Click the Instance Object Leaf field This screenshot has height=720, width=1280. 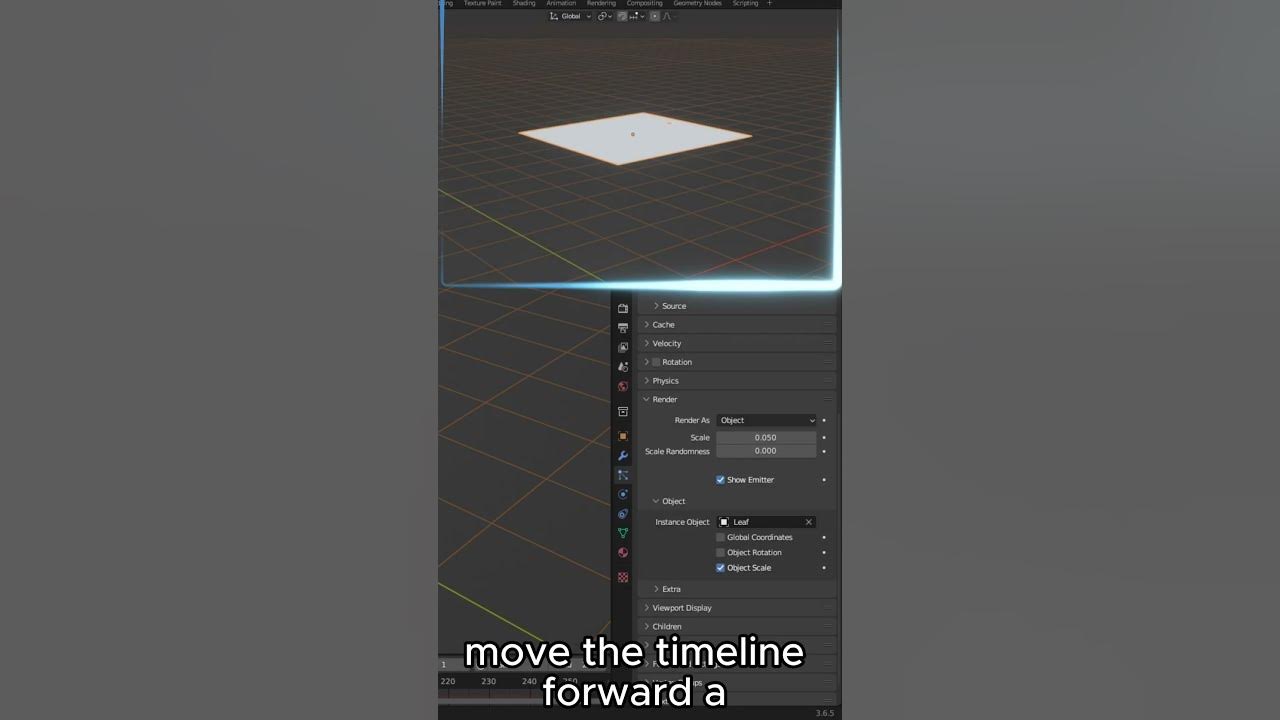(766, 522)
